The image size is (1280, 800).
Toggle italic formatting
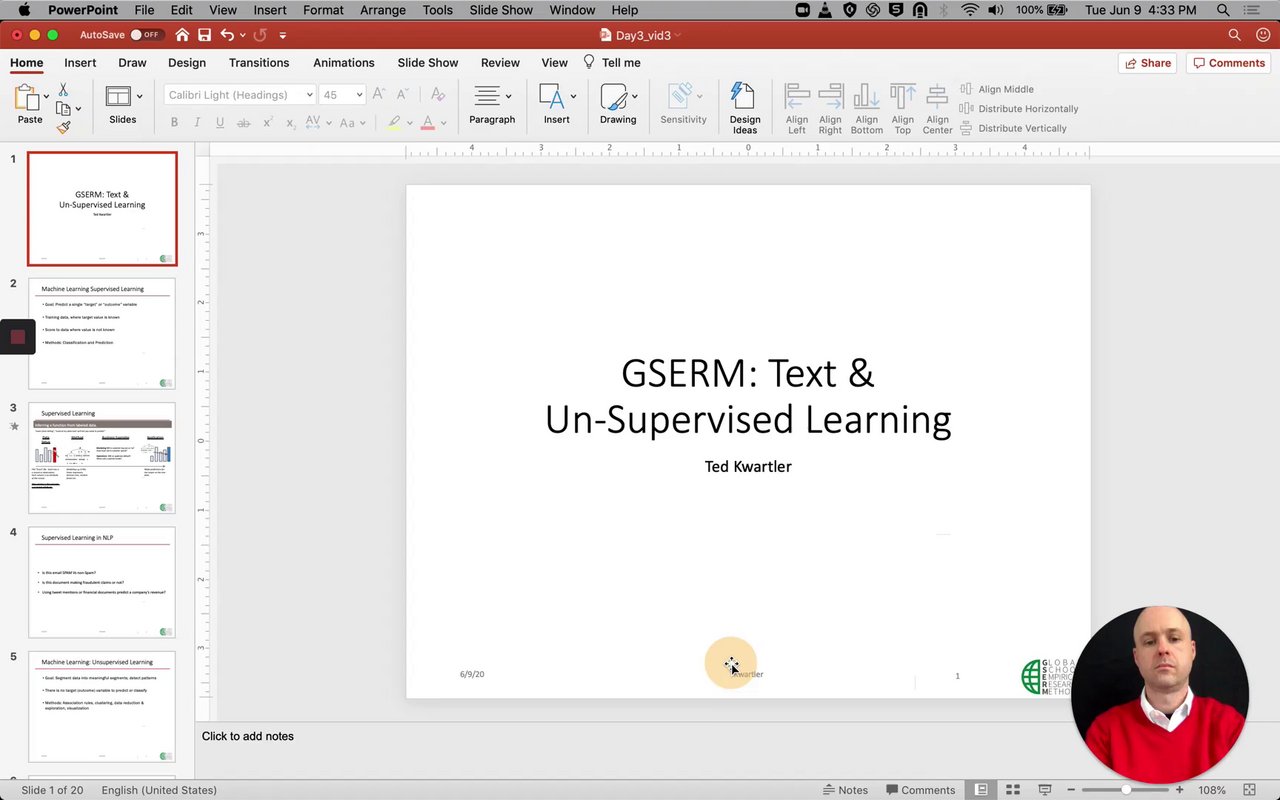(197, 123)
